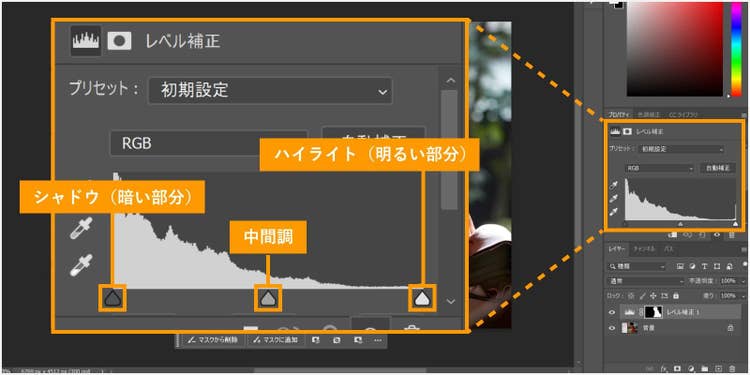Click inside the red color picker field
The image size is (750, 375).
(x=675, y=49)
